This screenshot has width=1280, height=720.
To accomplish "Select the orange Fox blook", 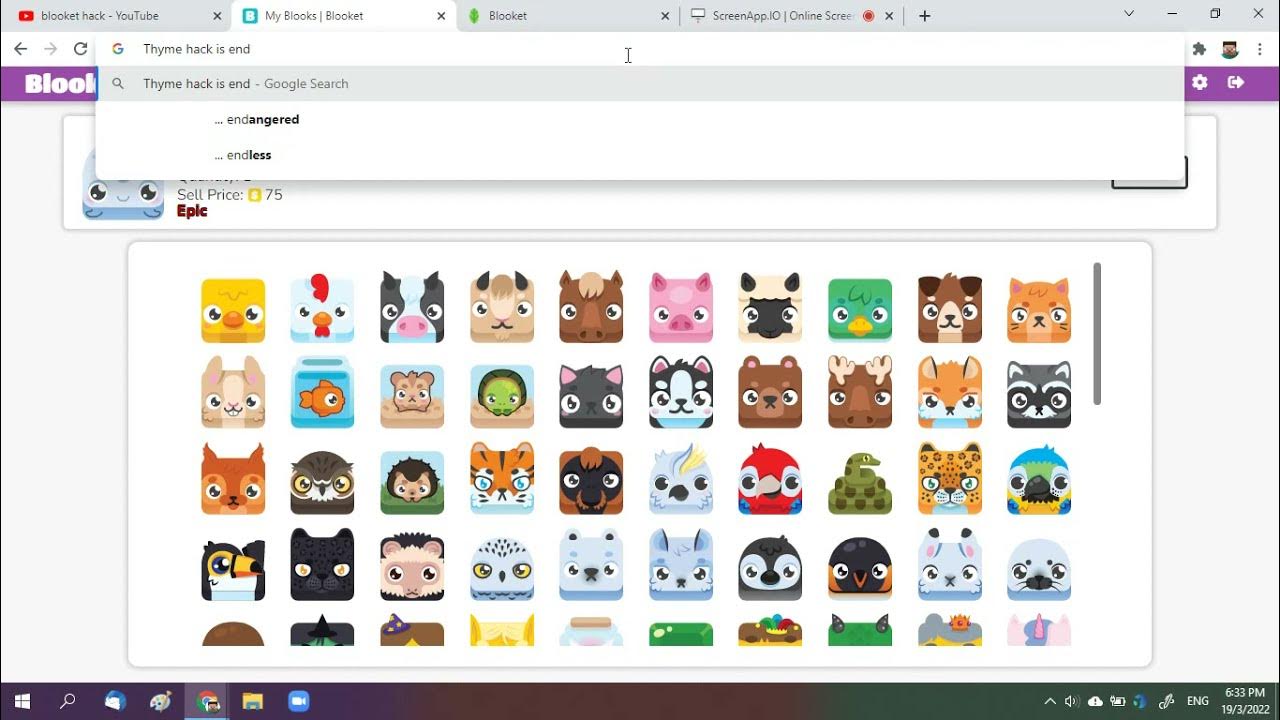I will point(950,392).
